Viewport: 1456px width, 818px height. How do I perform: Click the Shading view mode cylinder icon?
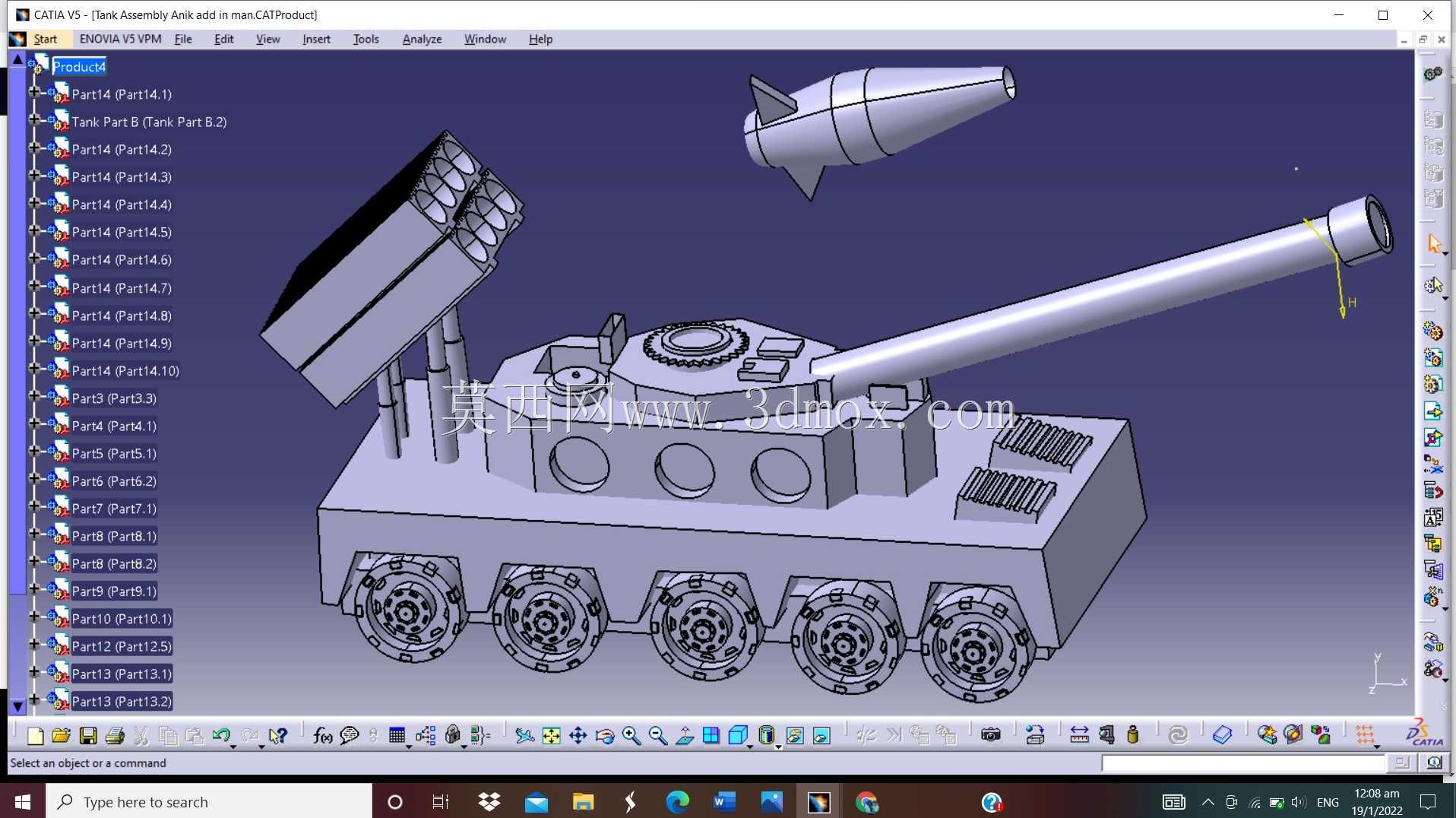tap(766, 735)
